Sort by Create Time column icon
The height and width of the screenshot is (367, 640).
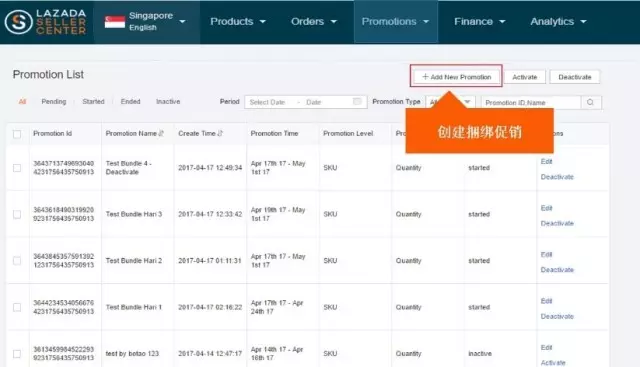pyautogui.click(x=220, y=133)
